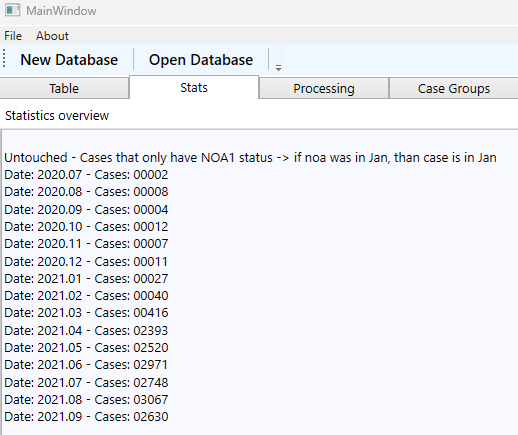
Task: Click the MainWindow application icon
Action: point(13,10)
